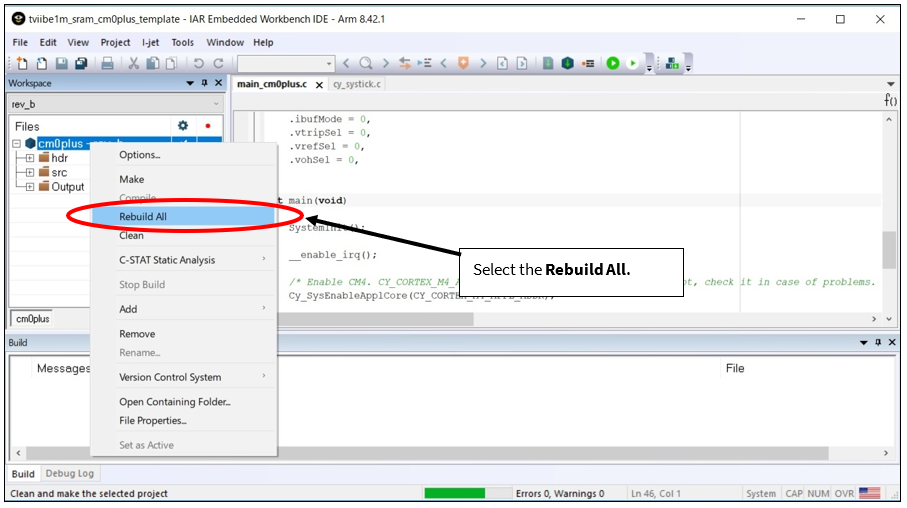This screenshot has height=508, width=907.
Task: Choose Make in the context menu
Action: tap(184, 179)
